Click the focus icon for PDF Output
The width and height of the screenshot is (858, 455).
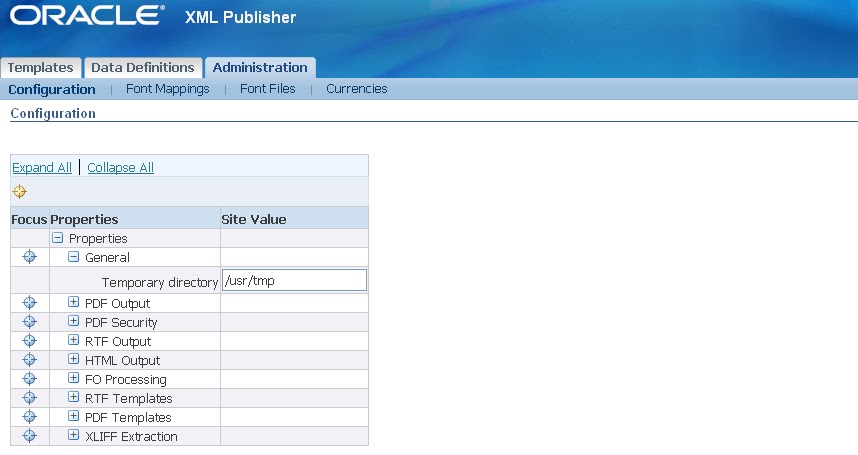(30, 302)
